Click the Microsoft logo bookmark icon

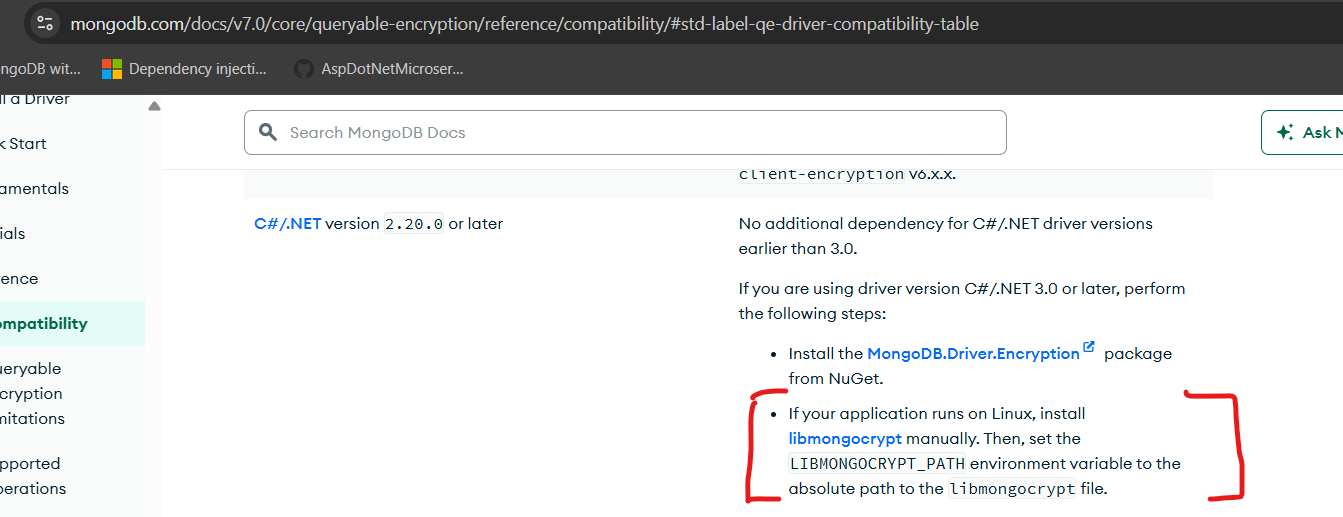[x=112, y=69]
